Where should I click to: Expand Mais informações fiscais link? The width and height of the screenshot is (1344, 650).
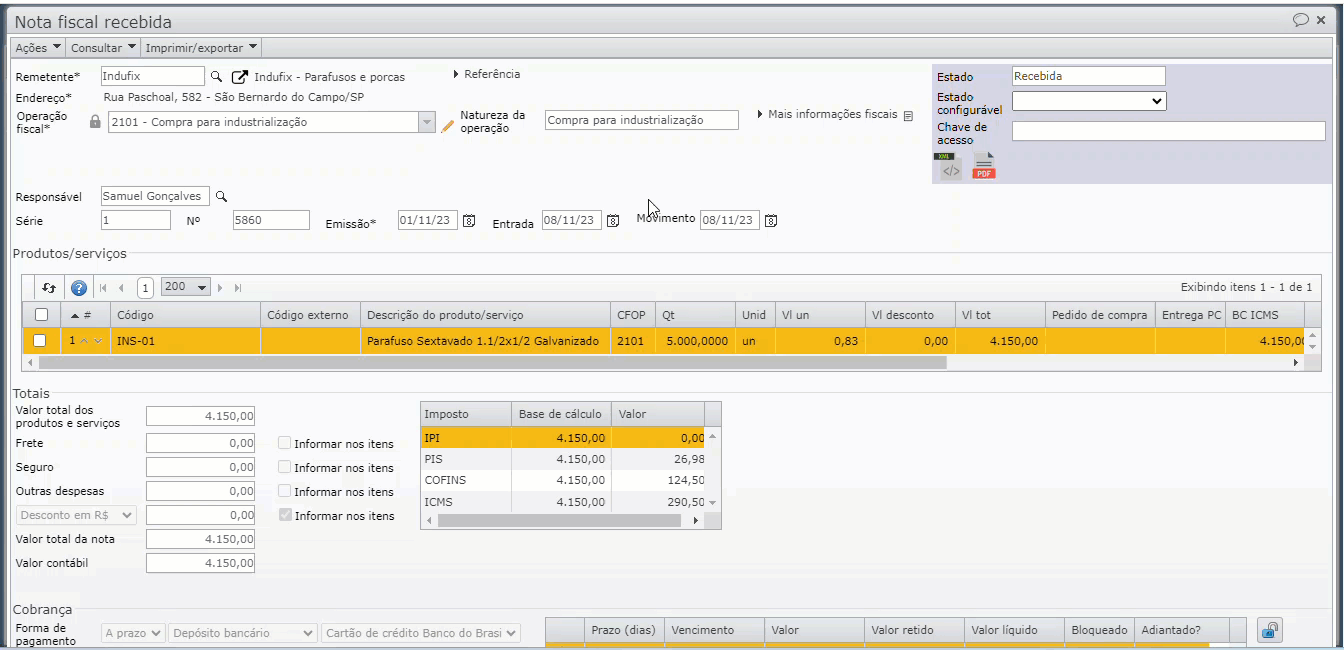coord(832,115)
